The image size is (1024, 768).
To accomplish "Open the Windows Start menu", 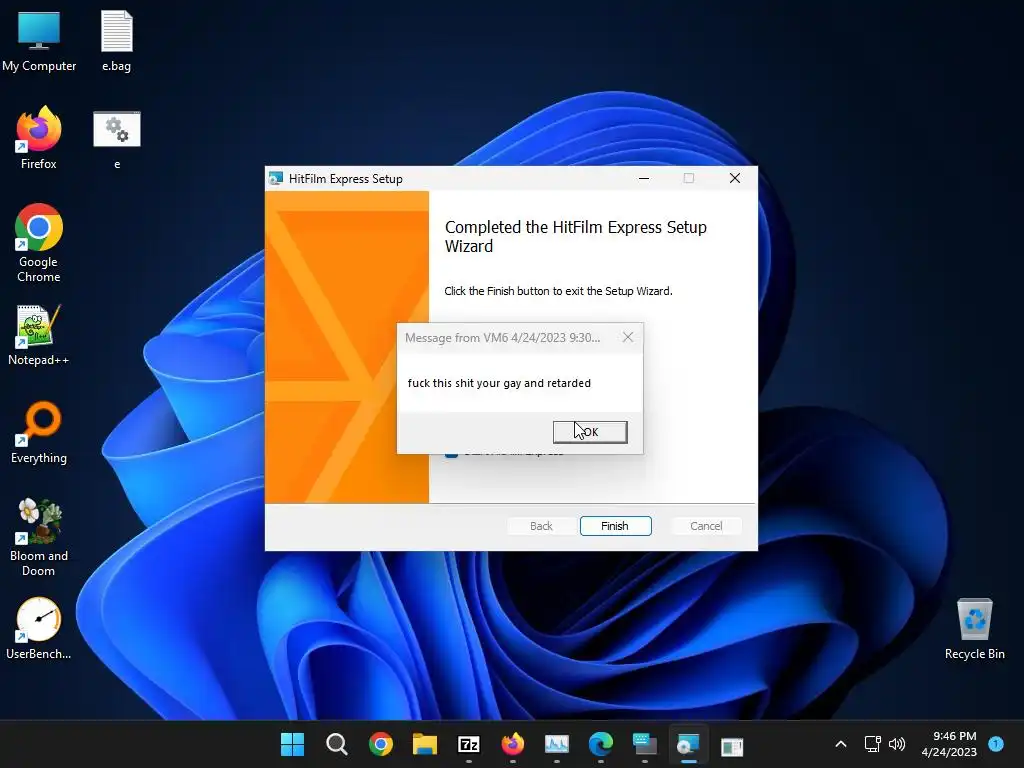I will pos(293,744).
